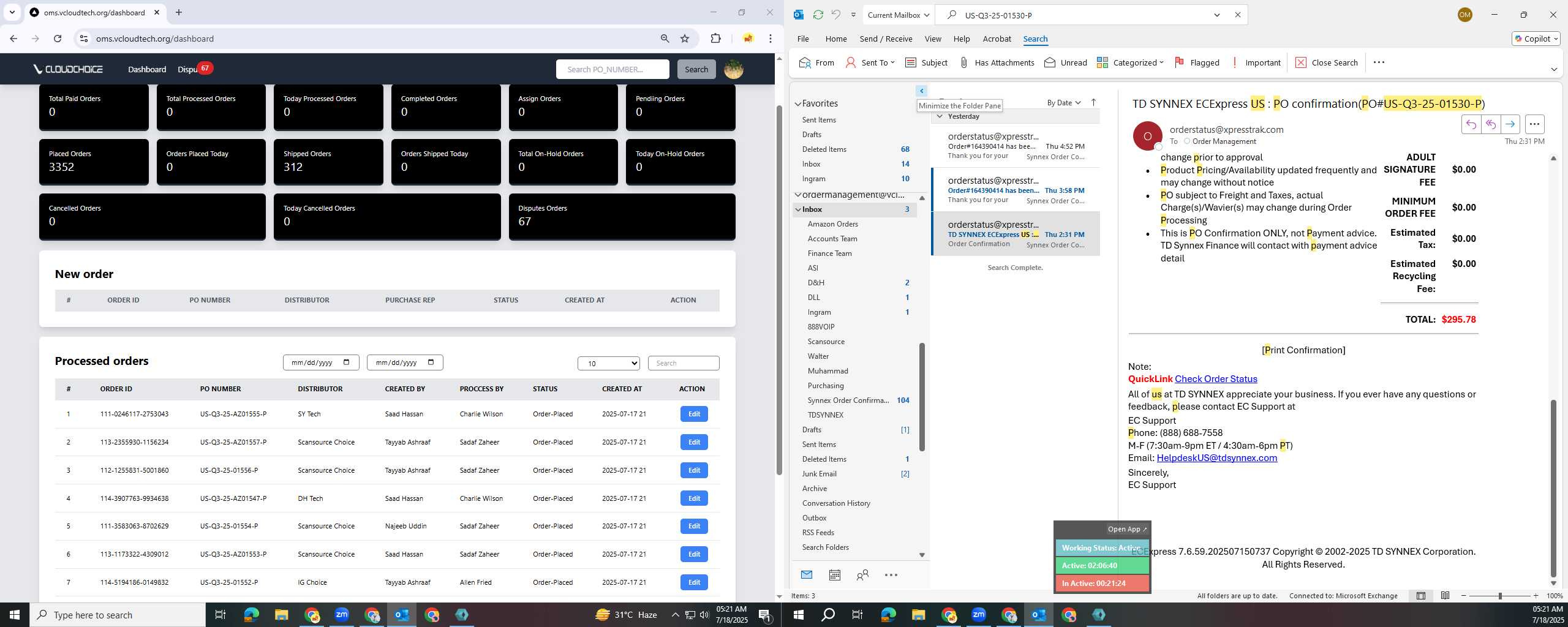Reload the dashboard page in Chrome
Viewport: 1568px width, 627px height.
(x=58, y=39)
